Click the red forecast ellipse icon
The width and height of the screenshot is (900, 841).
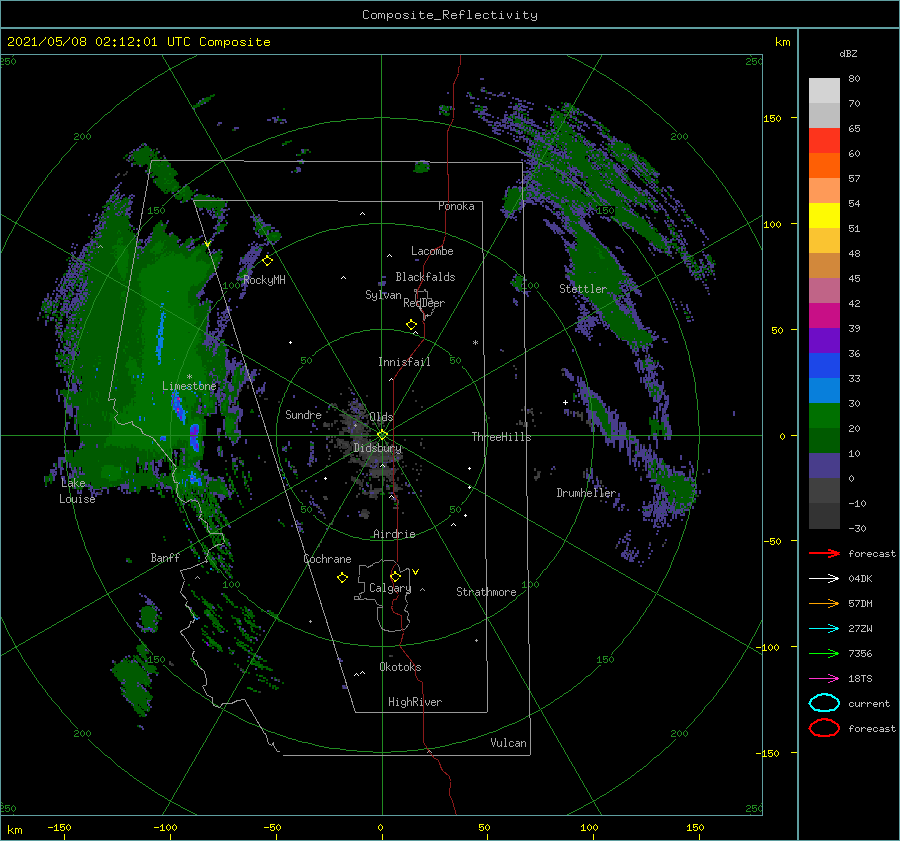point(824,728)
